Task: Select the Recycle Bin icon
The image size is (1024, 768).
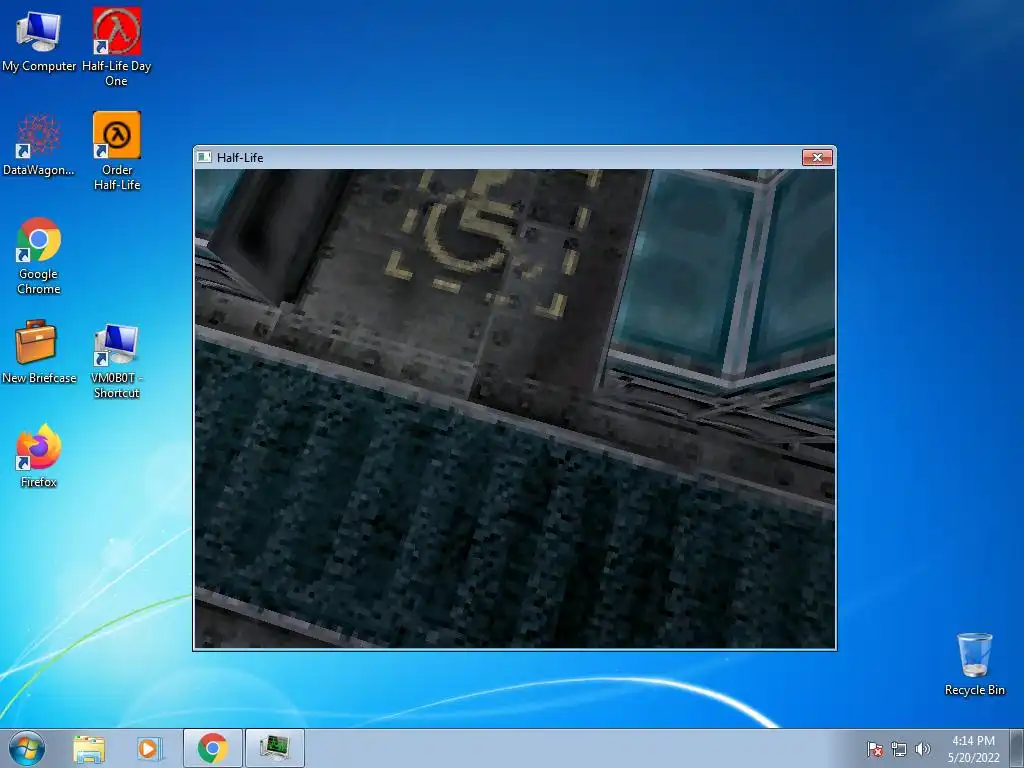Action: click(974, 664)
